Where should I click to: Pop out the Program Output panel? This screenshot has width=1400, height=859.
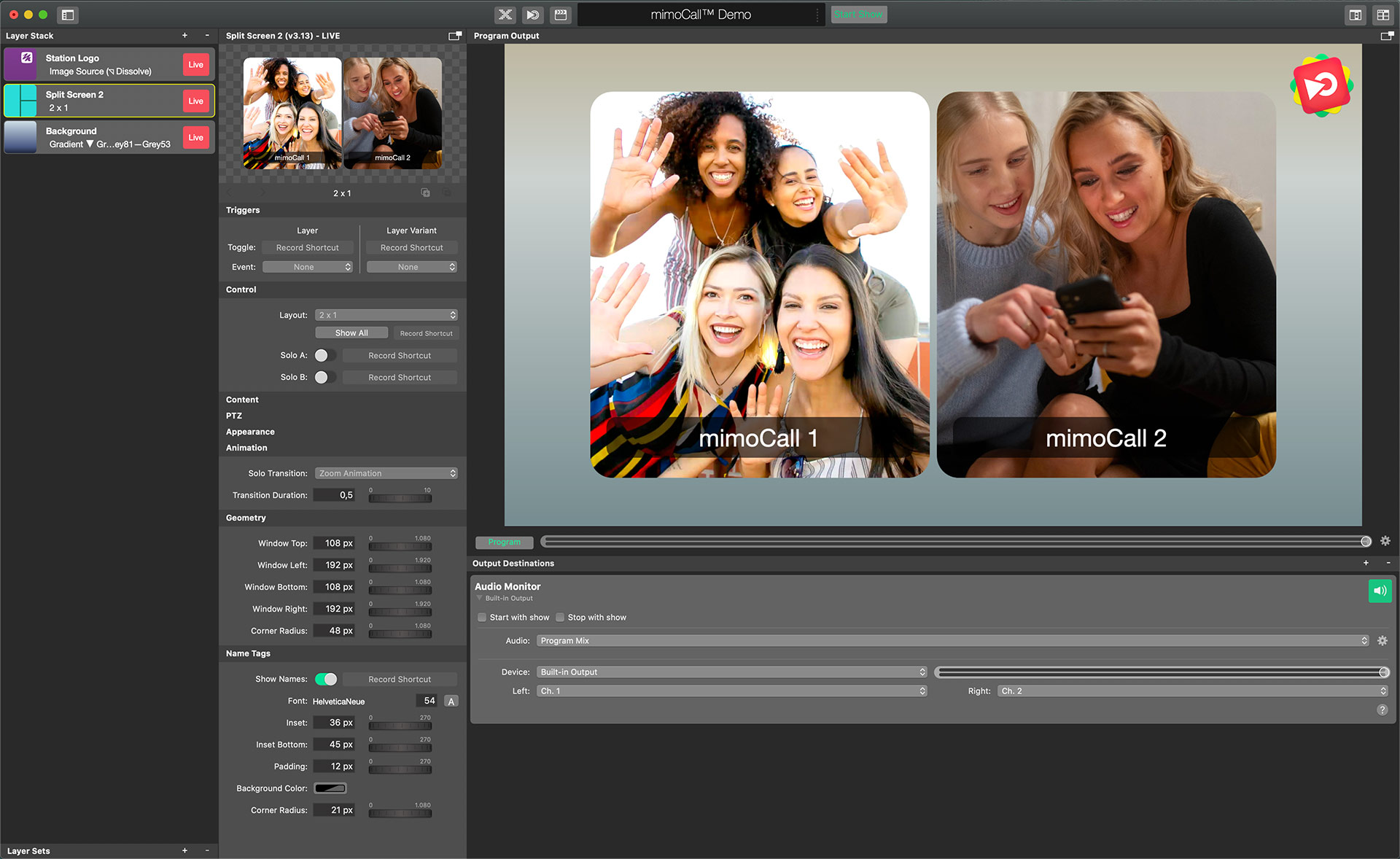pyautogui.click(x=1387, y=35)
